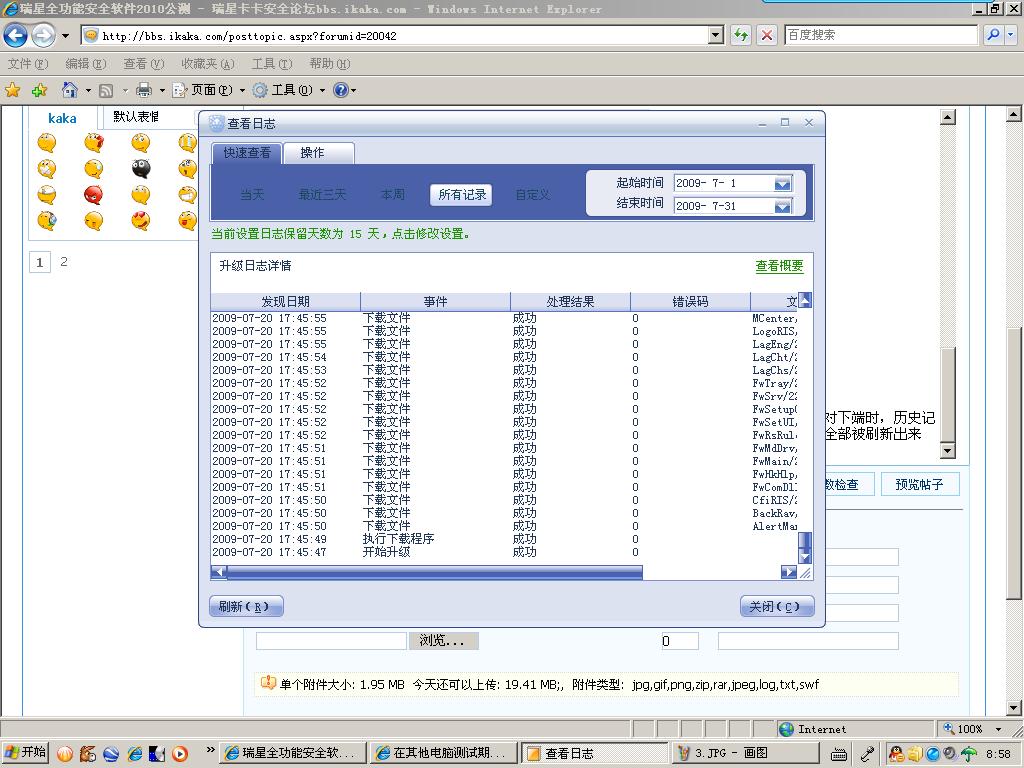1024x768 pixels.
Task: Select the 最近三天 filter option
Action: (322, 195)
